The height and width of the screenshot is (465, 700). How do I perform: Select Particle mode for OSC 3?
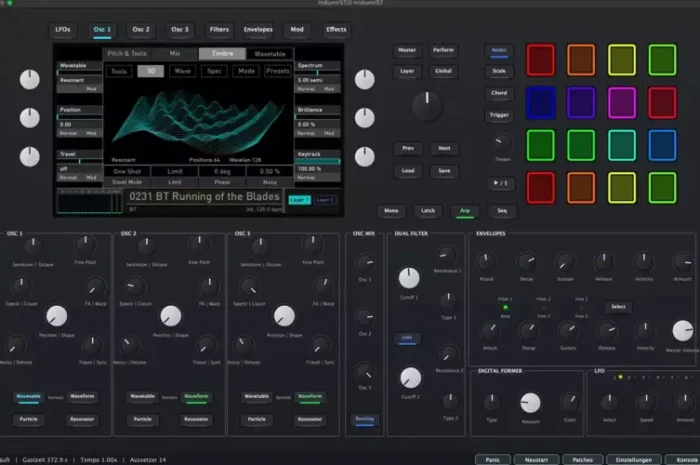[x=256, y=419]
